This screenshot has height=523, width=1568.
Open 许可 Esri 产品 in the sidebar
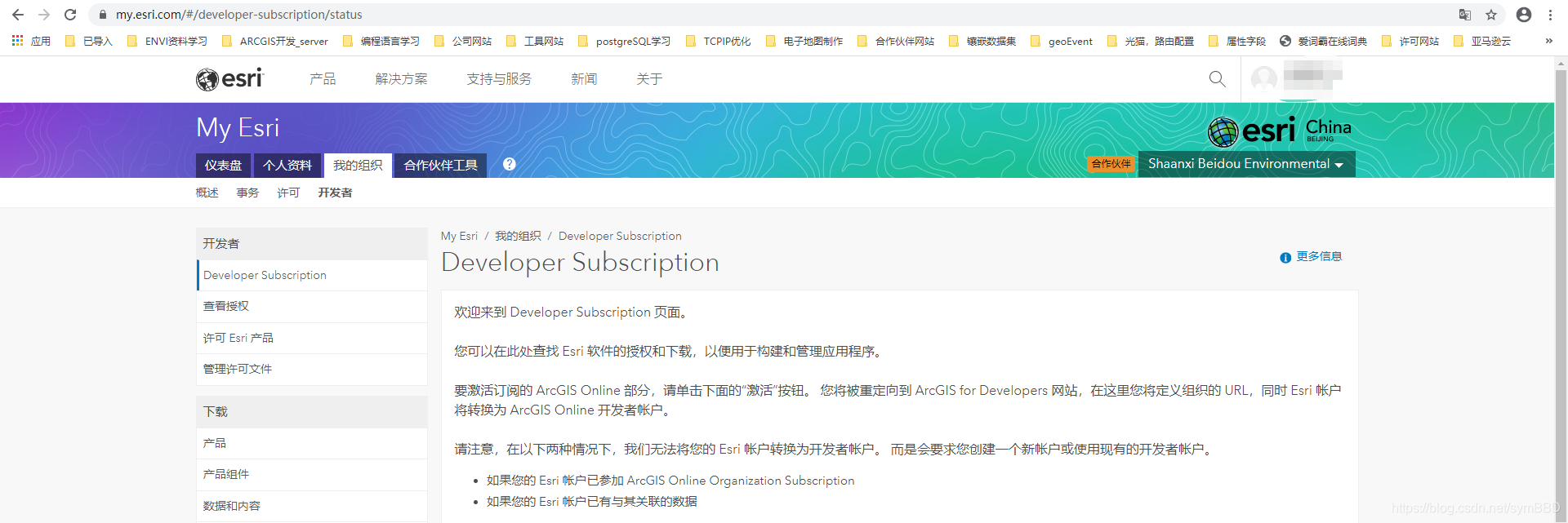click(312, 338)
